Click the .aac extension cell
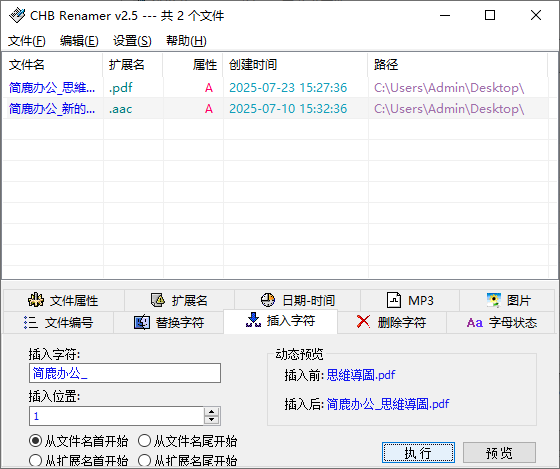The height and width of the screenshot is (469, 560). 120,109
